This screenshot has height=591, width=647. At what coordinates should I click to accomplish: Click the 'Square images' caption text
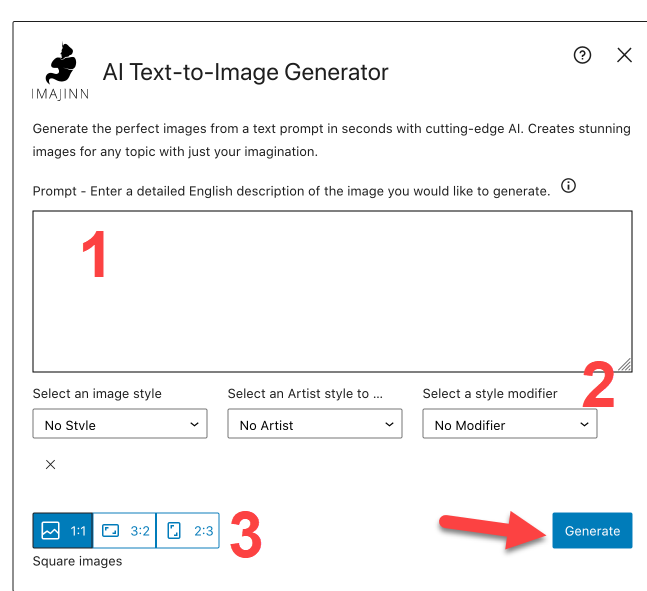click(x=77, y=561)
